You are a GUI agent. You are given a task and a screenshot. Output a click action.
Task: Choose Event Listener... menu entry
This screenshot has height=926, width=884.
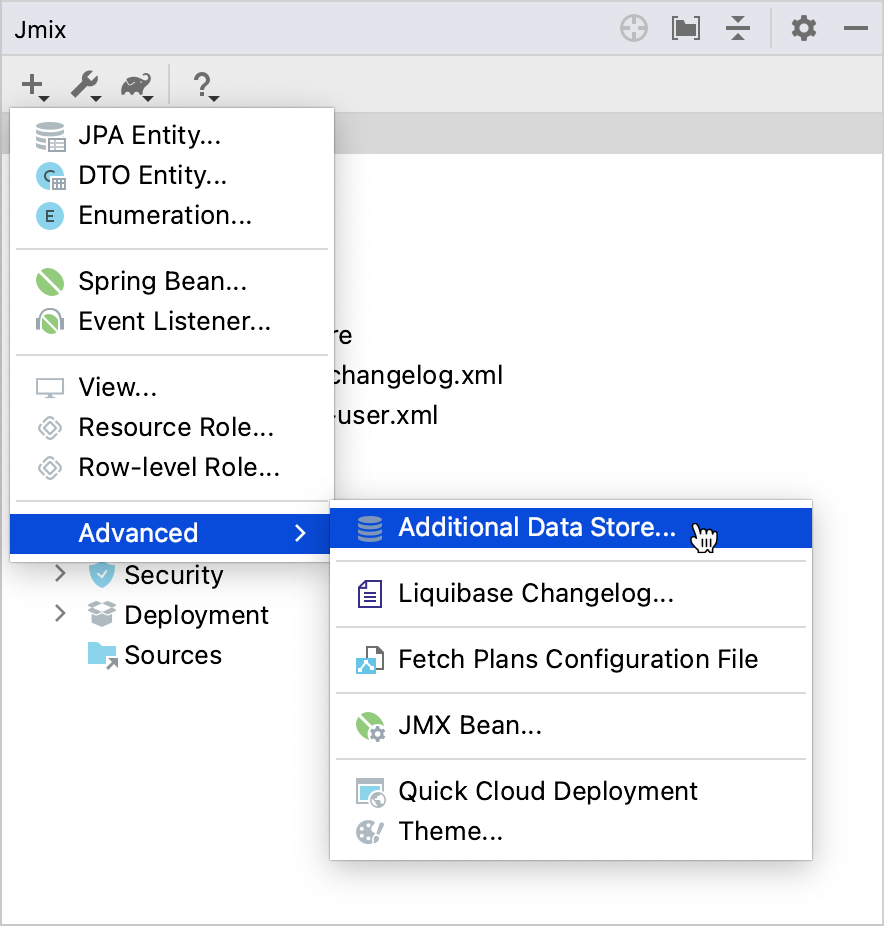pos(172,322)
